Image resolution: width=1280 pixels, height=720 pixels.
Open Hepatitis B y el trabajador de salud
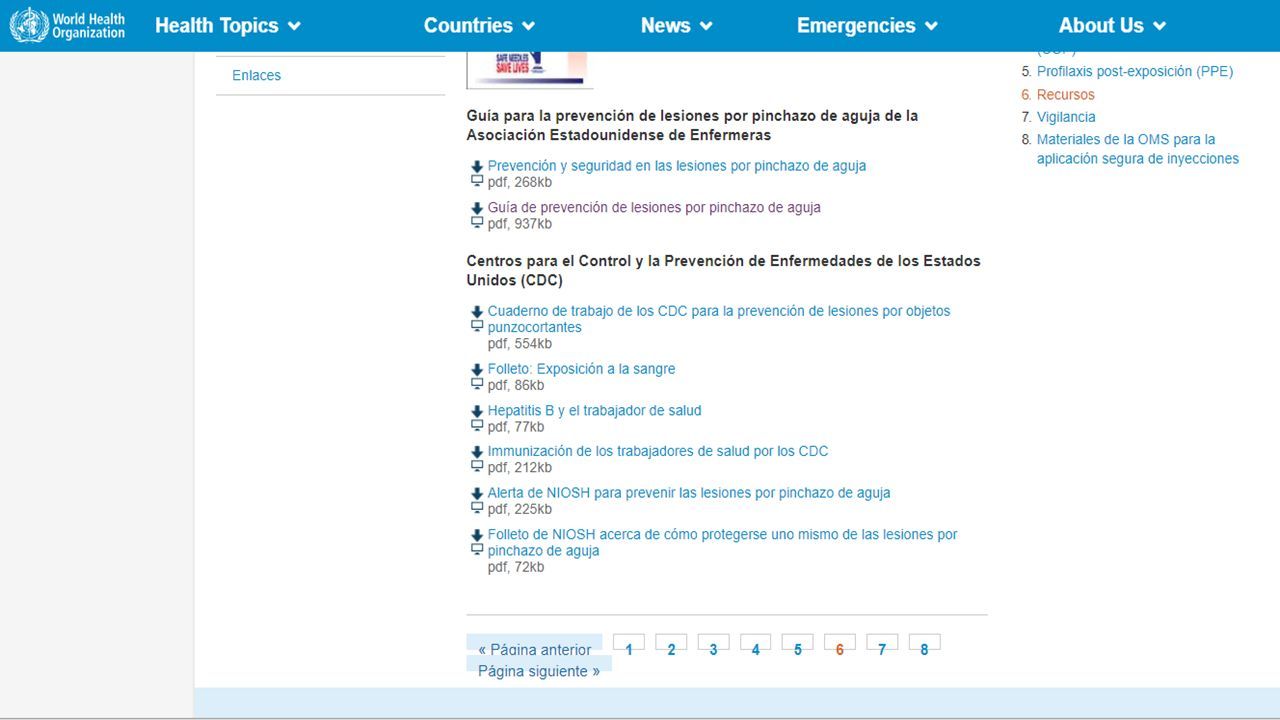pyautogui.click(x=594, y=411)
